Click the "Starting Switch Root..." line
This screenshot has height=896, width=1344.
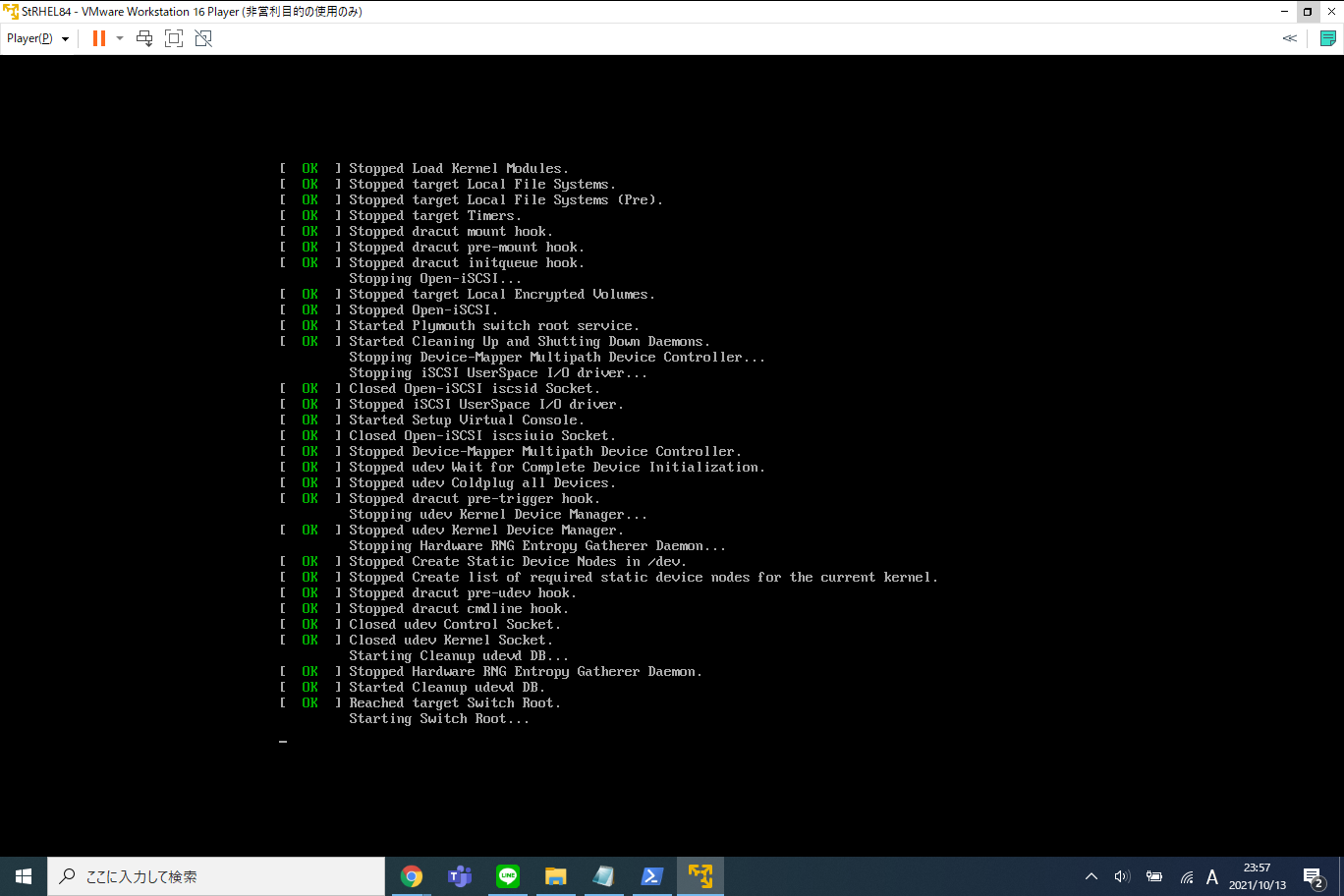439,719
